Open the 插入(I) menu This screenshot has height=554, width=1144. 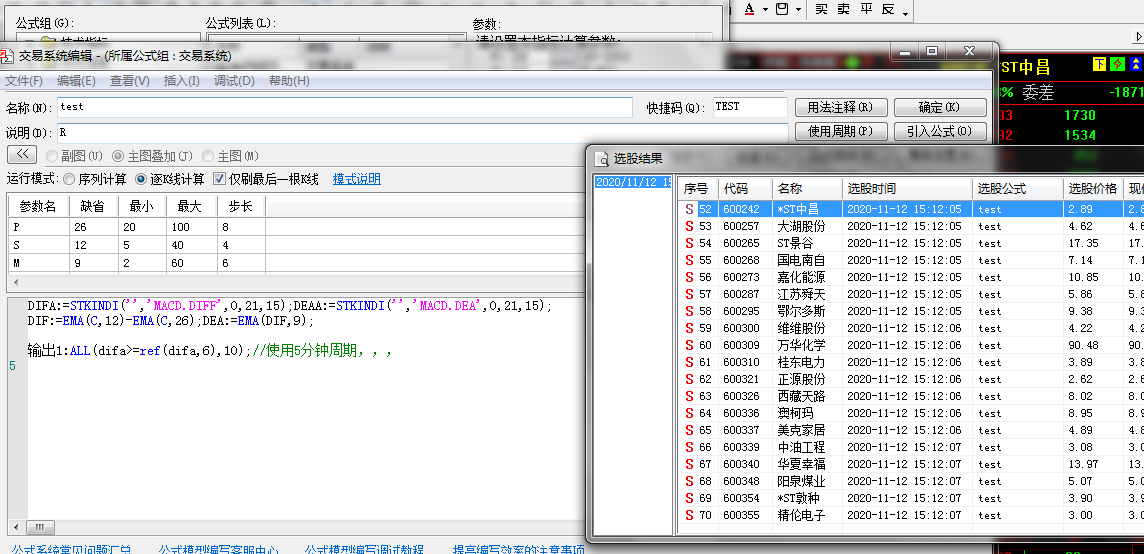182,81
